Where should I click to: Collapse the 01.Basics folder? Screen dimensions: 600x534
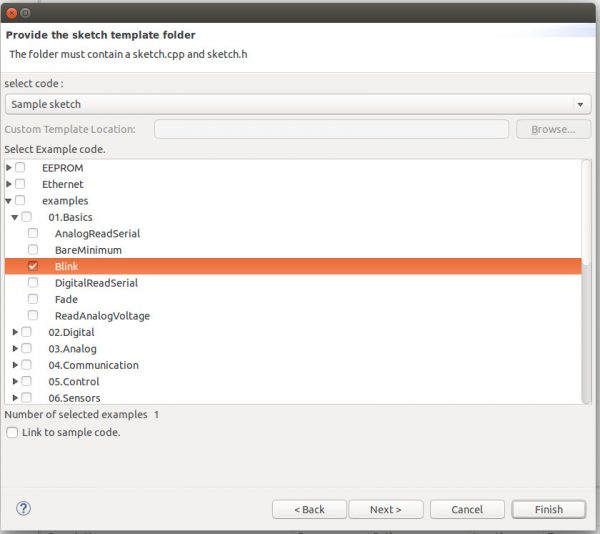(x=15, y=217)
